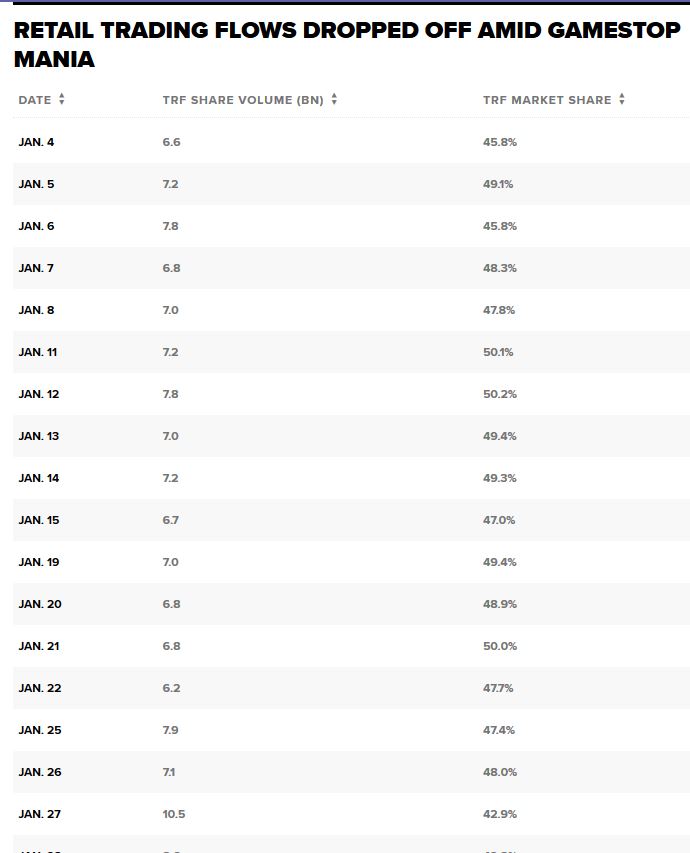Select the JAN. 27 date cell

[40, 814]
